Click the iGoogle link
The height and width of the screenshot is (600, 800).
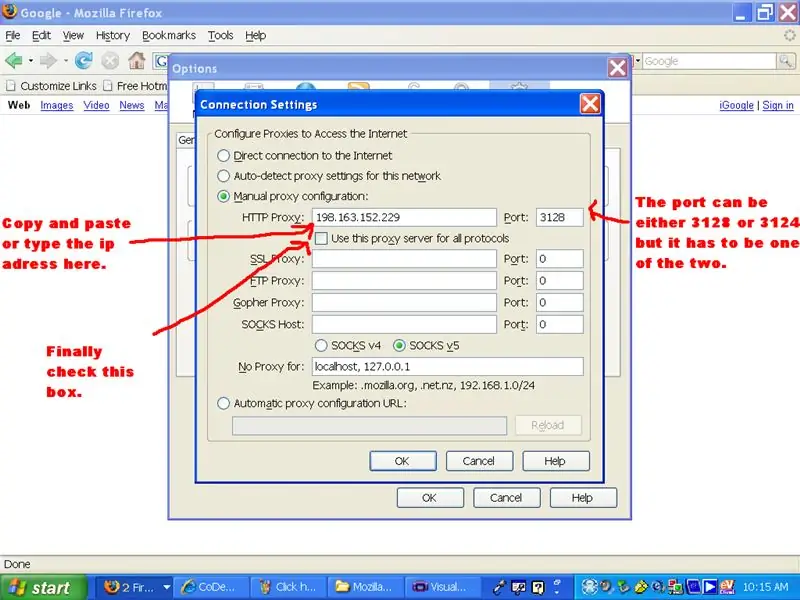point(736,105)
